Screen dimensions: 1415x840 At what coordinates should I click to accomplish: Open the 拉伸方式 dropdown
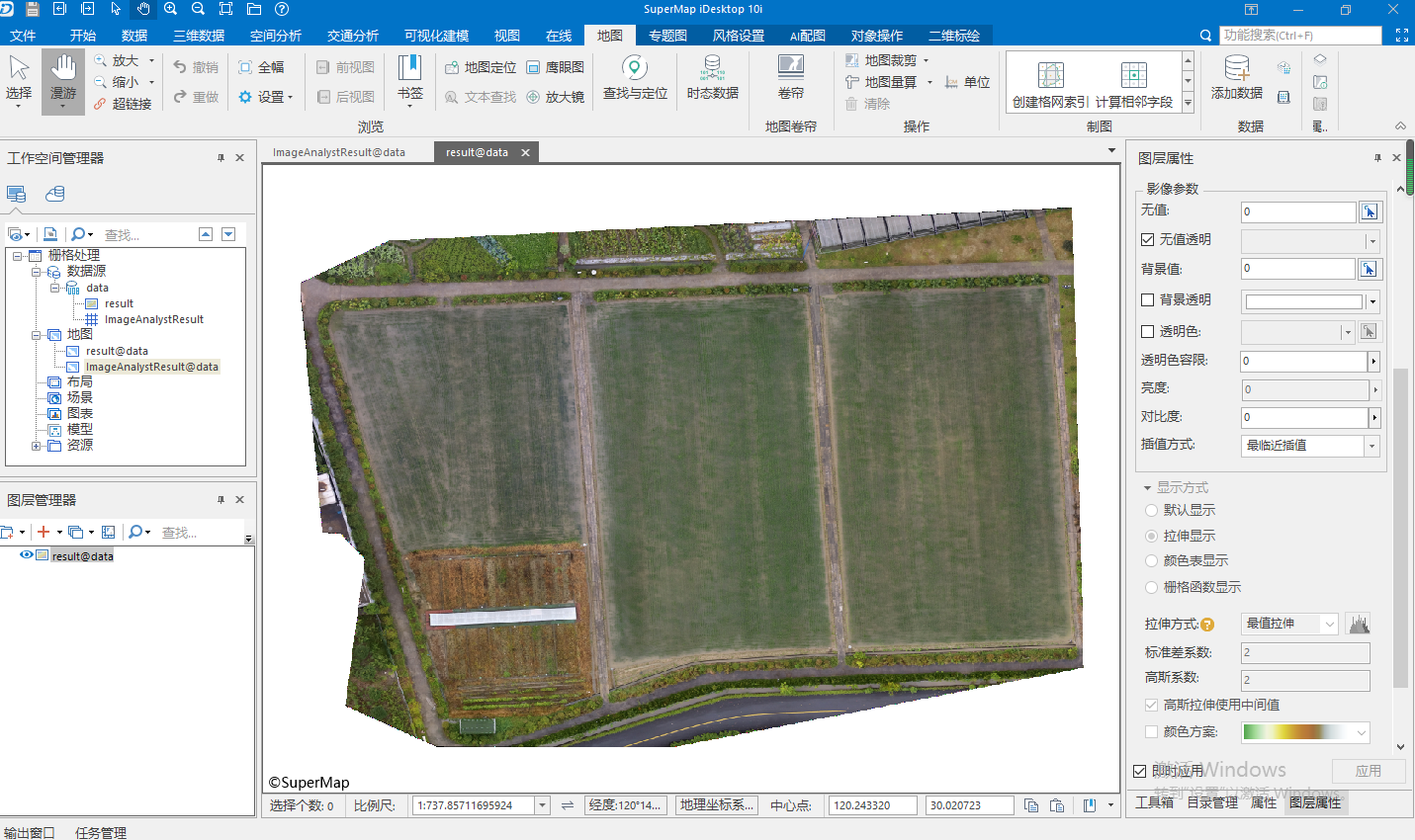pyautogui.click(x=1329, y=624)
